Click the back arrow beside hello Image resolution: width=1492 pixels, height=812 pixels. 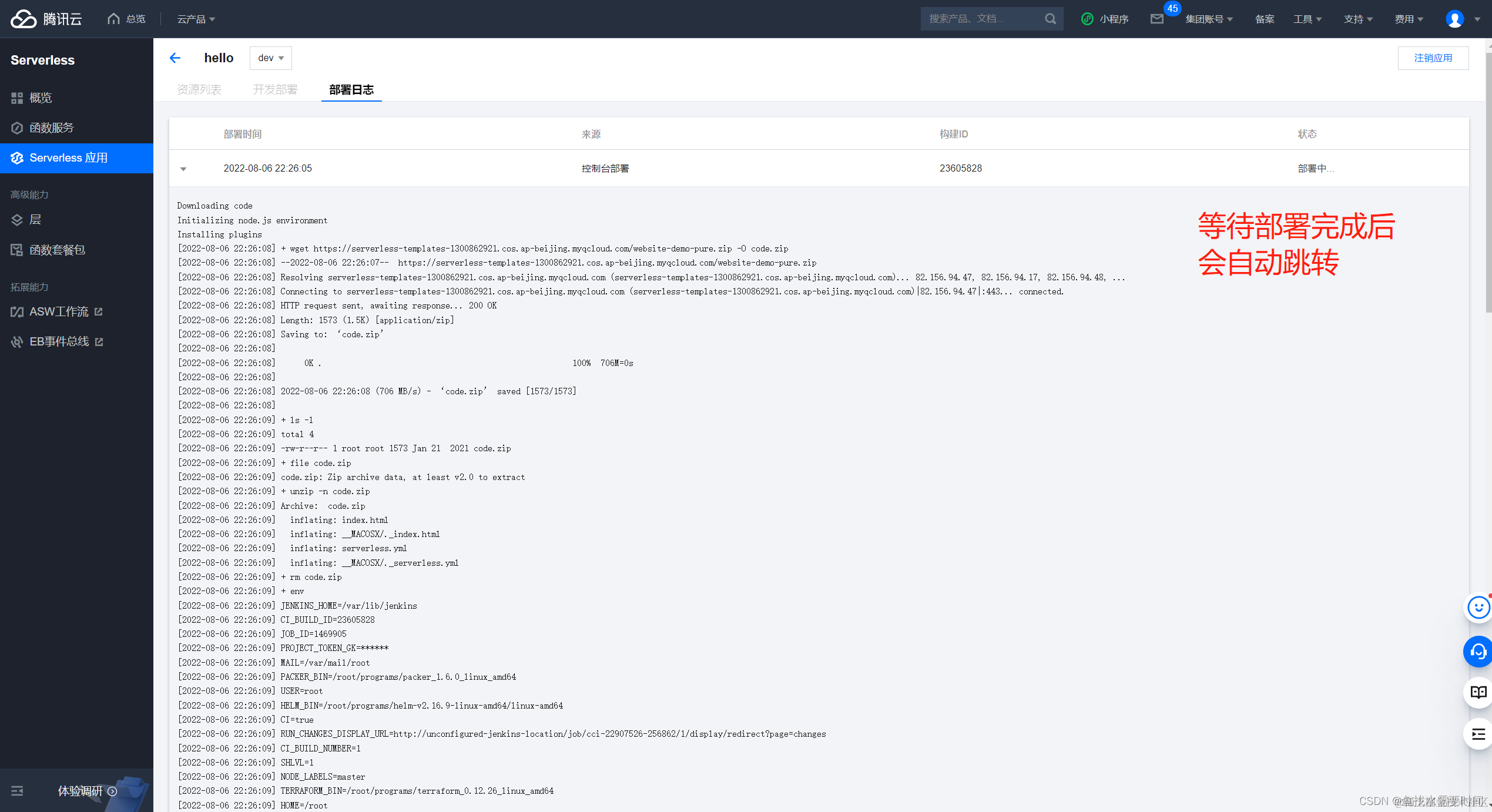(x=175, y=58)
